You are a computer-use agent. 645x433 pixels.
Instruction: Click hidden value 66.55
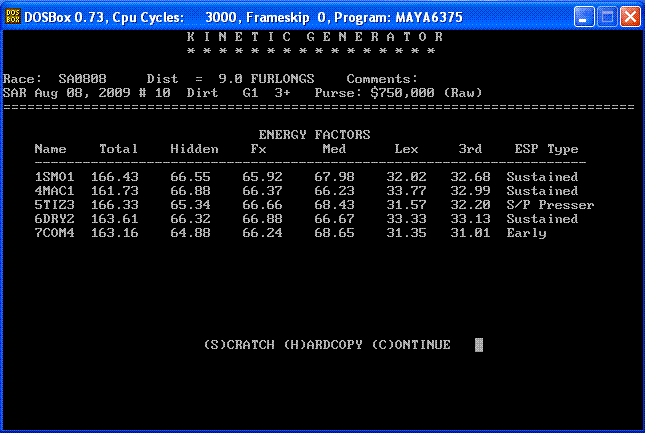[x=190, y=177]
